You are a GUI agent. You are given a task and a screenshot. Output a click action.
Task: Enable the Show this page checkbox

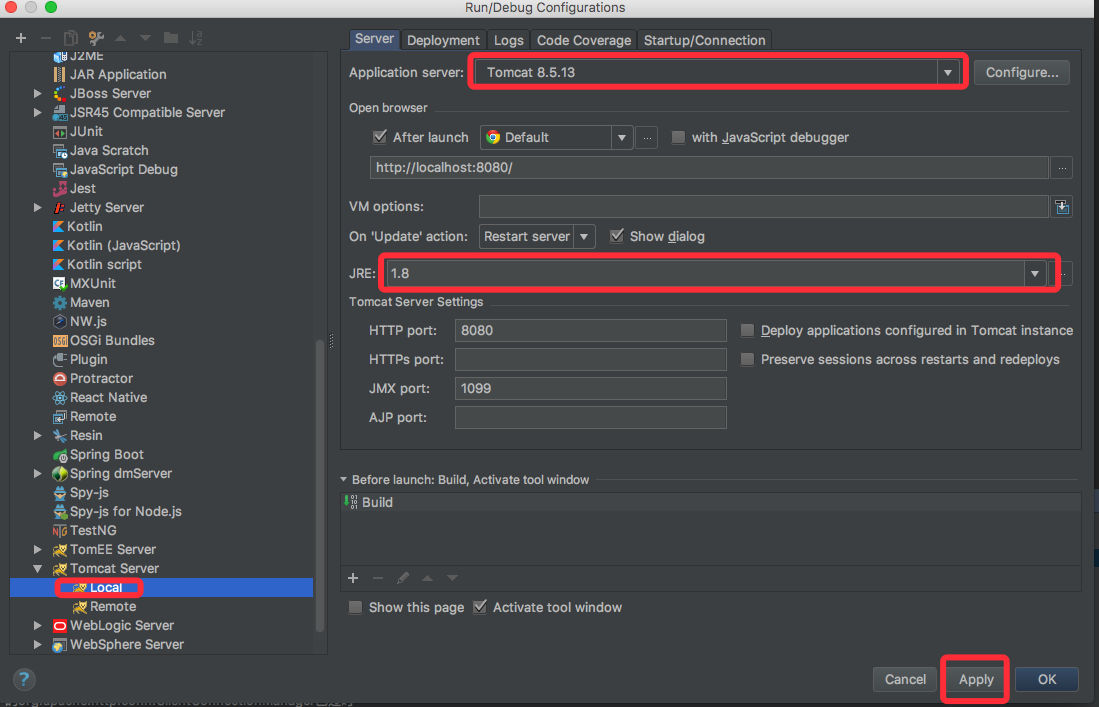tap(356, 608)
